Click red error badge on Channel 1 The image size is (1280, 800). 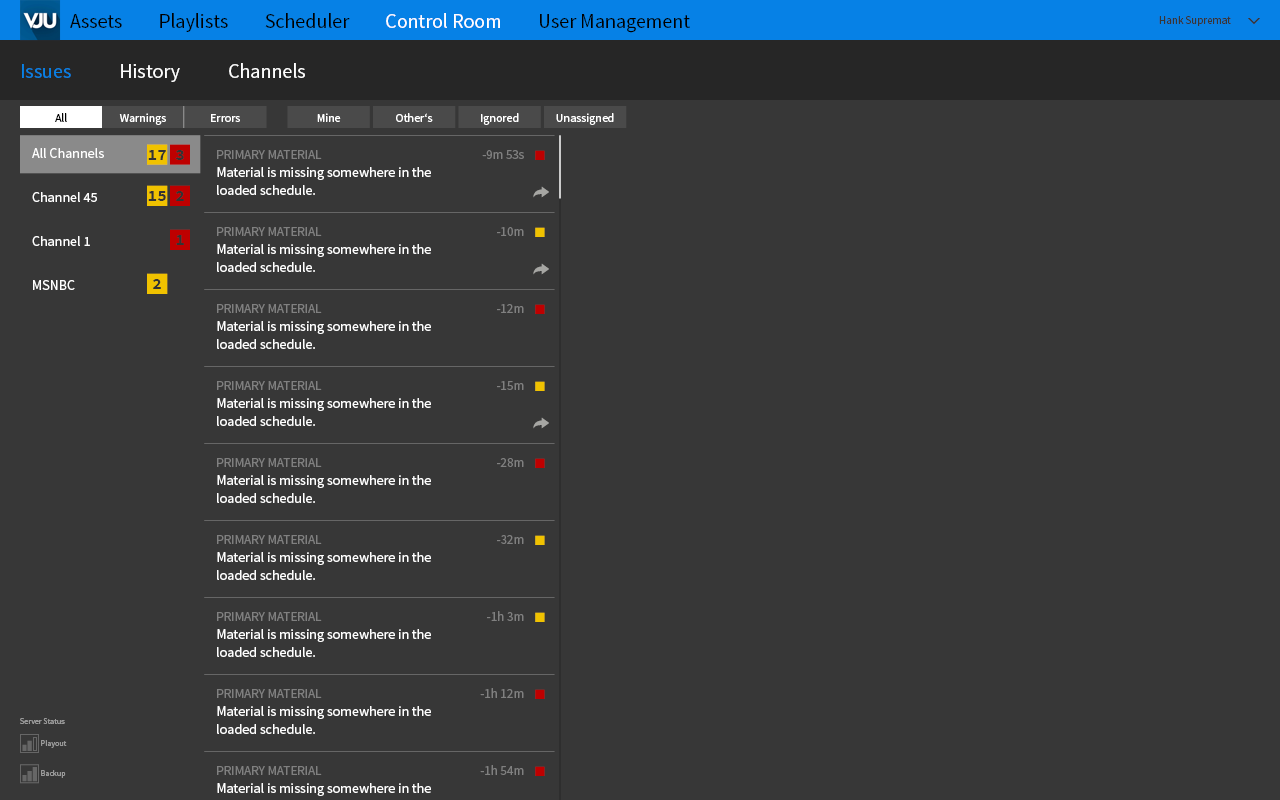click(x=179, y=240)
